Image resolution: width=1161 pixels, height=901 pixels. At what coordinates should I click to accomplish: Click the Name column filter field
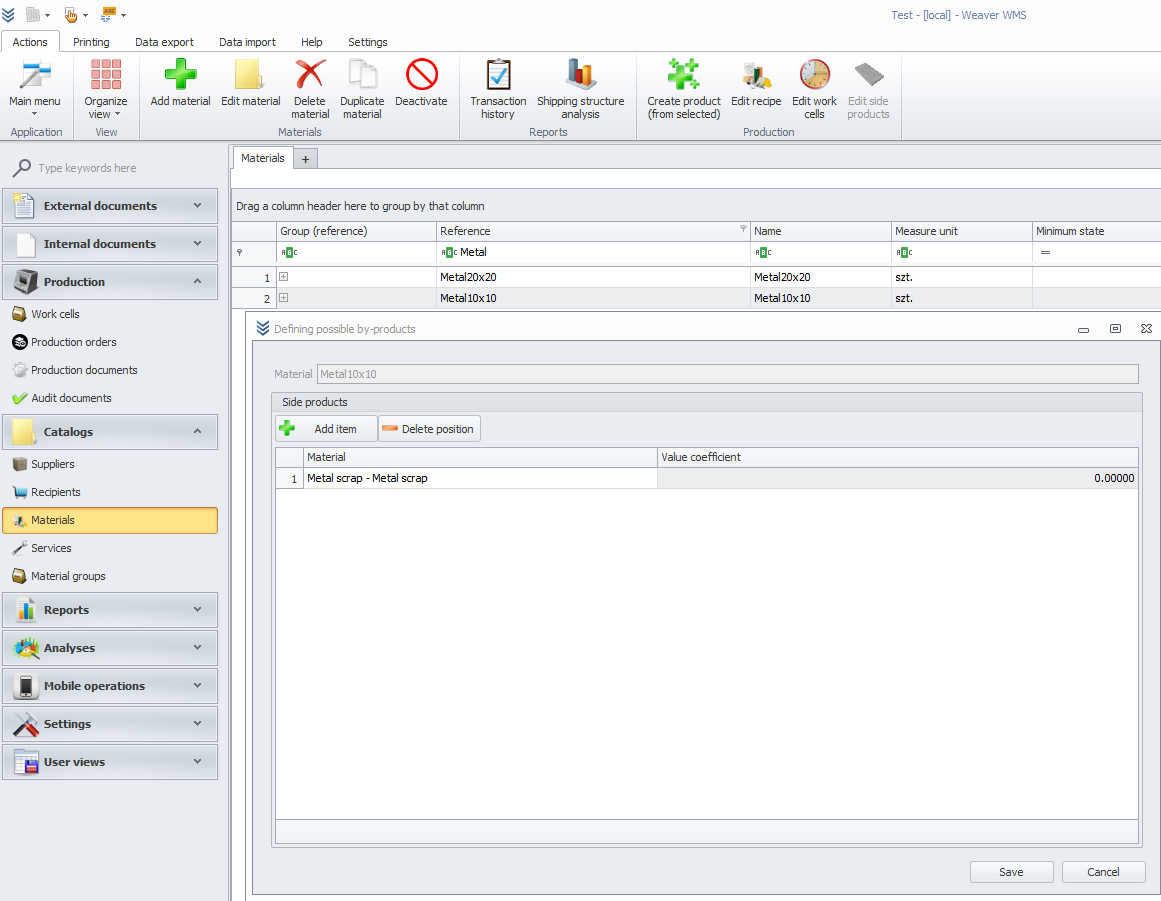820,252
